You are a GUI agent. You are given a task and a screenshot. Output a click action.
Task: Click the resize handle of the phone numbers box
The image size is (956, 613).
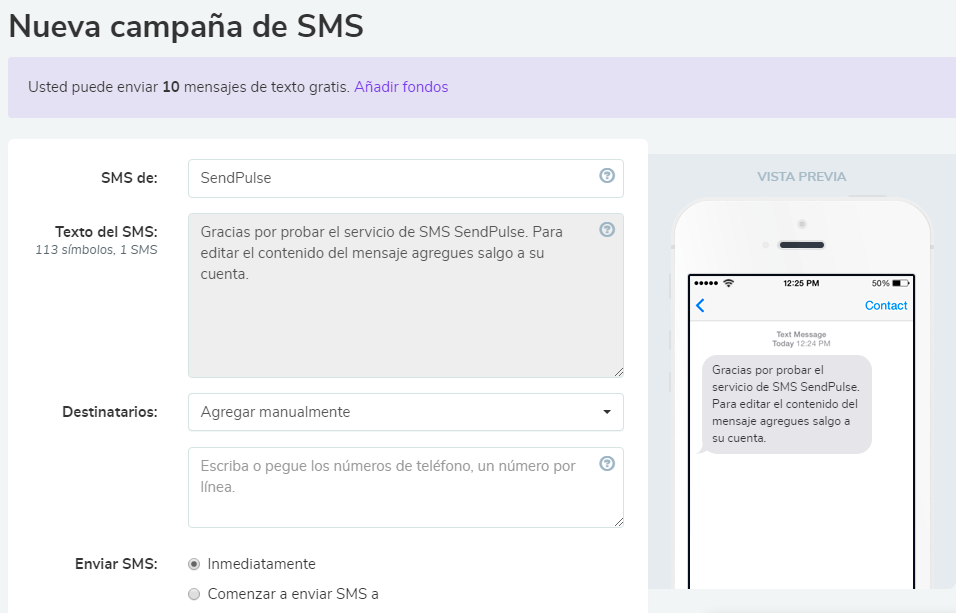click(x=618, y=521)
